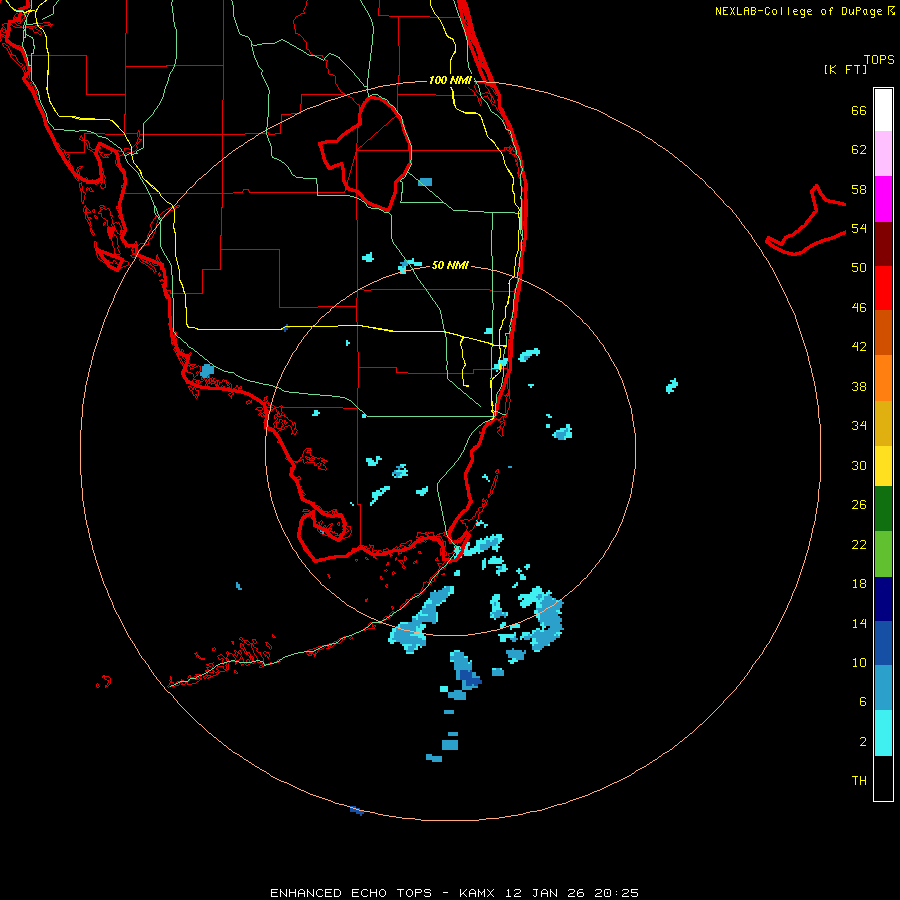Click the medium blue legend swatch
Image resolution: width=900 pixels, height=900 pixels.
[x=883, y=643]
